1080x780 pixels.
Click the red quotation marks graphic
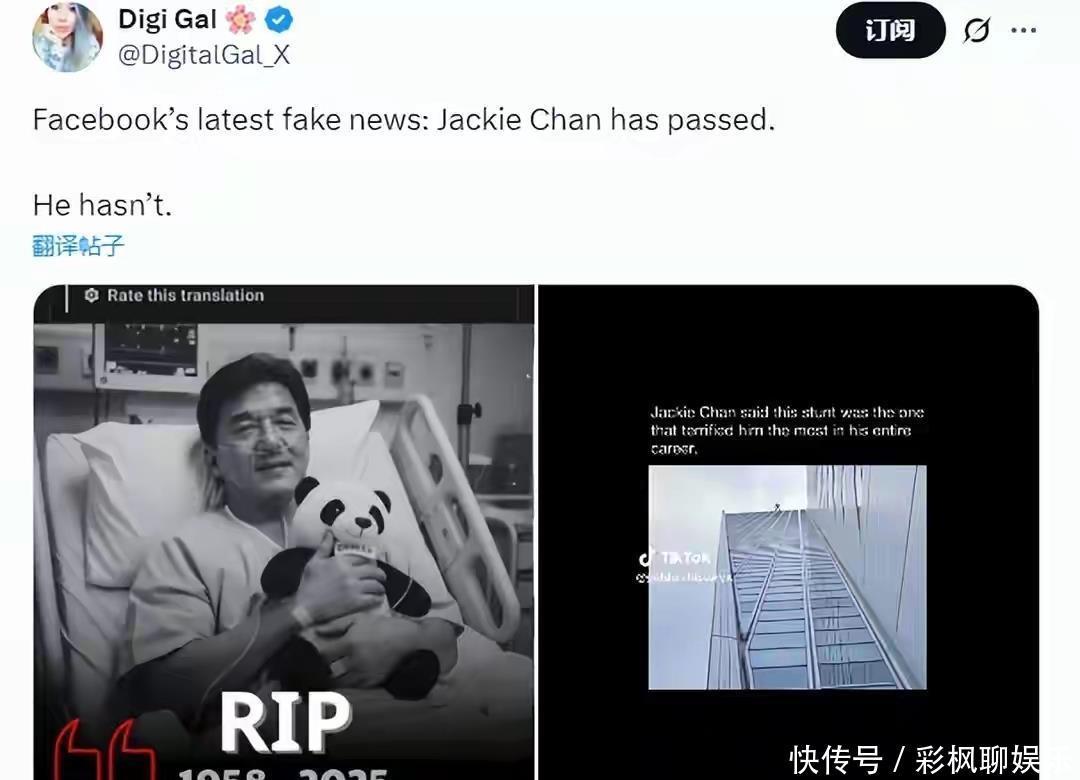[105, 751]
